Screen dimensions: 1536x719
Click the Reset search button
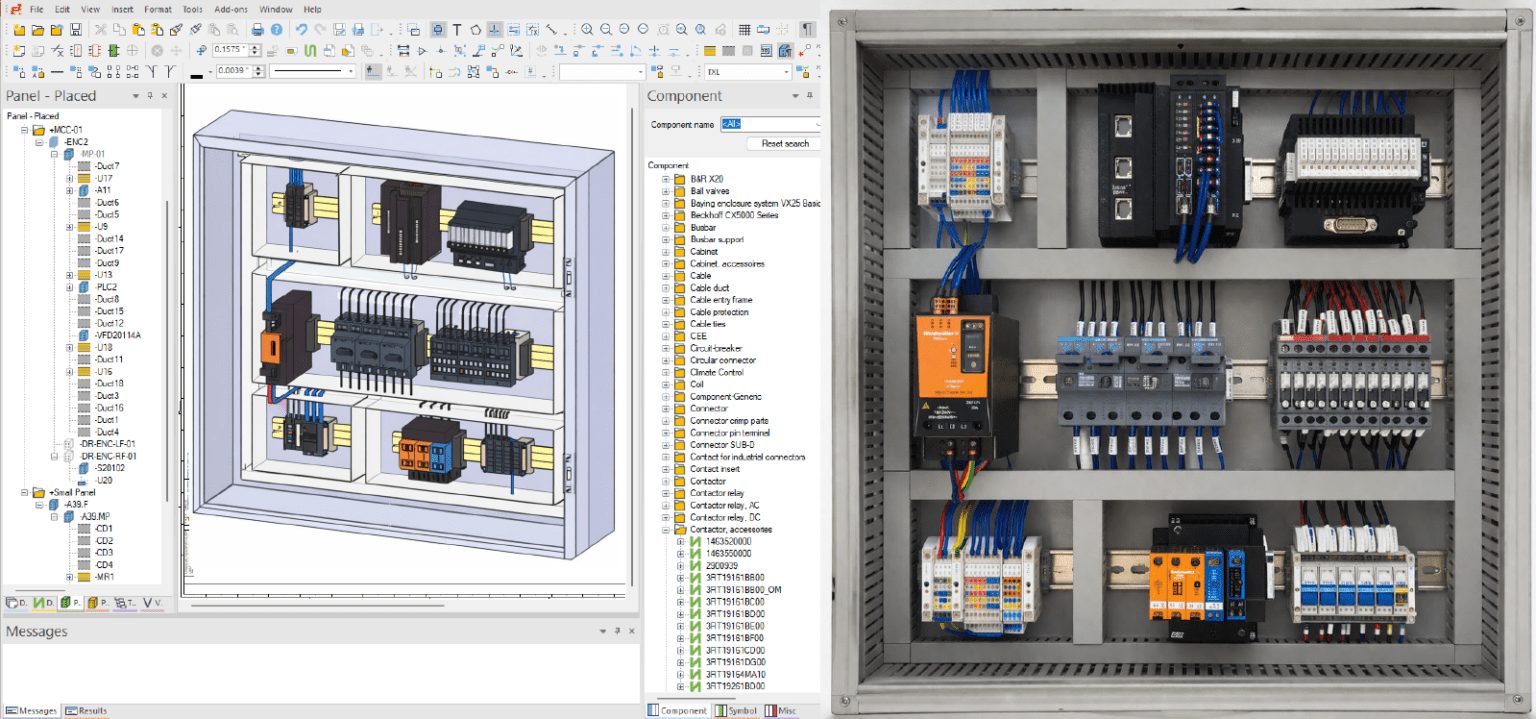coord(785,143)
